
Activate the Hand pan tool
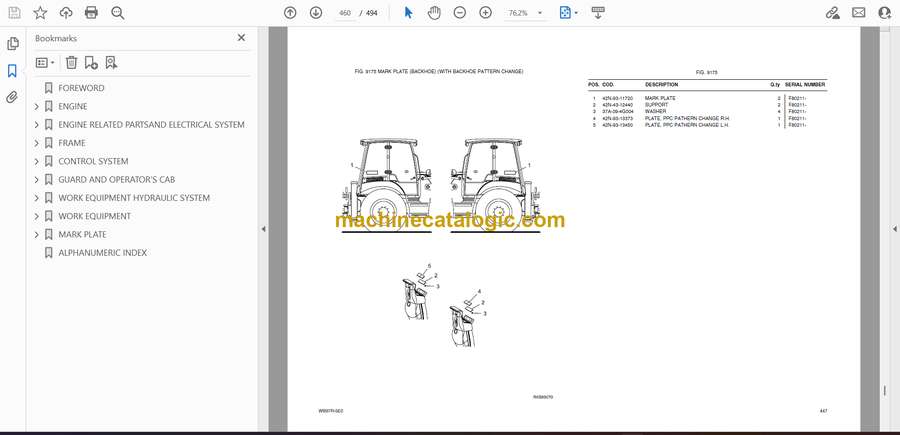point(434,13)
